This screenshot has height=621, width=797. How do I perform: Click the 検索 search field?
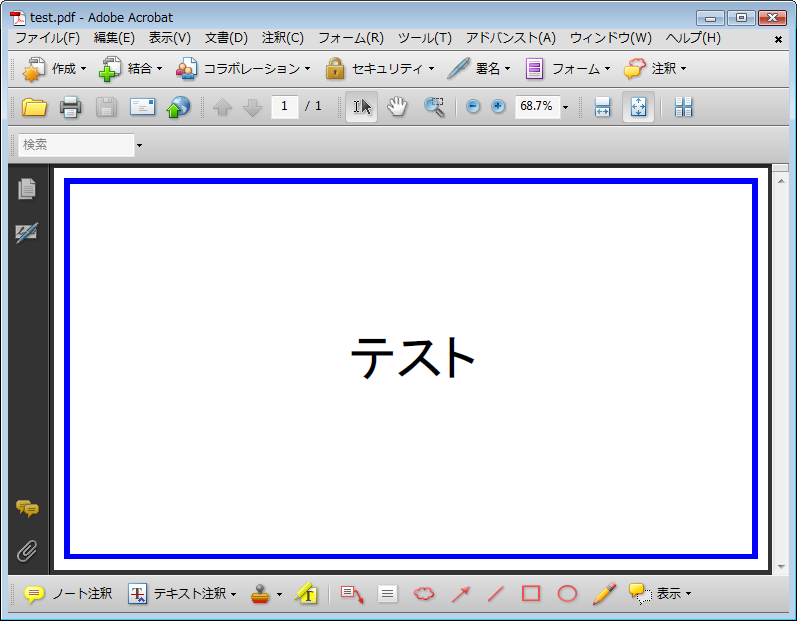(76, 145)
